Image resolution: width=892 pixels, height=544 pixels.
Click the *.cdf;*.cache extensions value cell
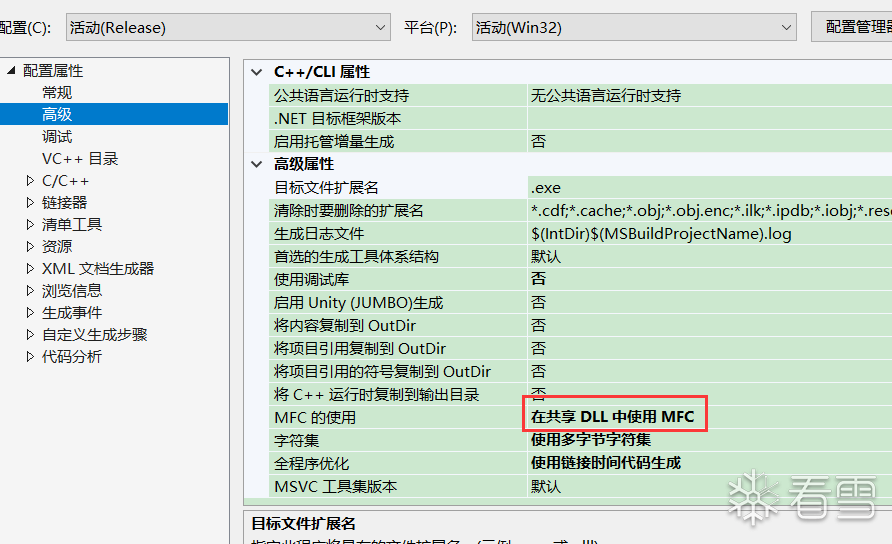[x=710, y=211]
